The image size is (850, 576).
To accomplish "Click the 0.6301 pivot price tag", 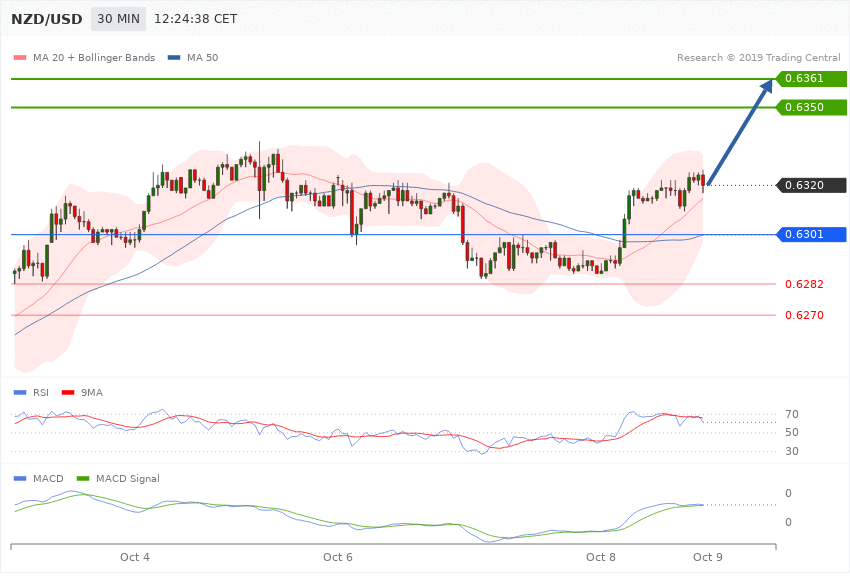I will [812, 234].
